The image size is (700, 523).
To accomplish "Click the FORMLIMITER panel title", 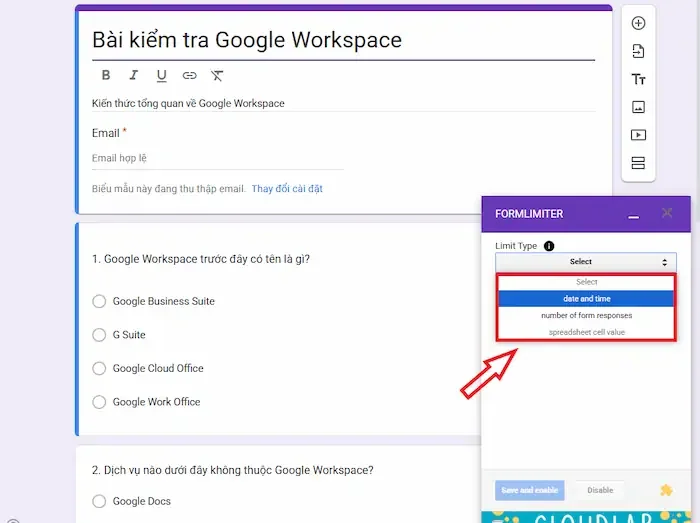I will (x=529, y=214).
